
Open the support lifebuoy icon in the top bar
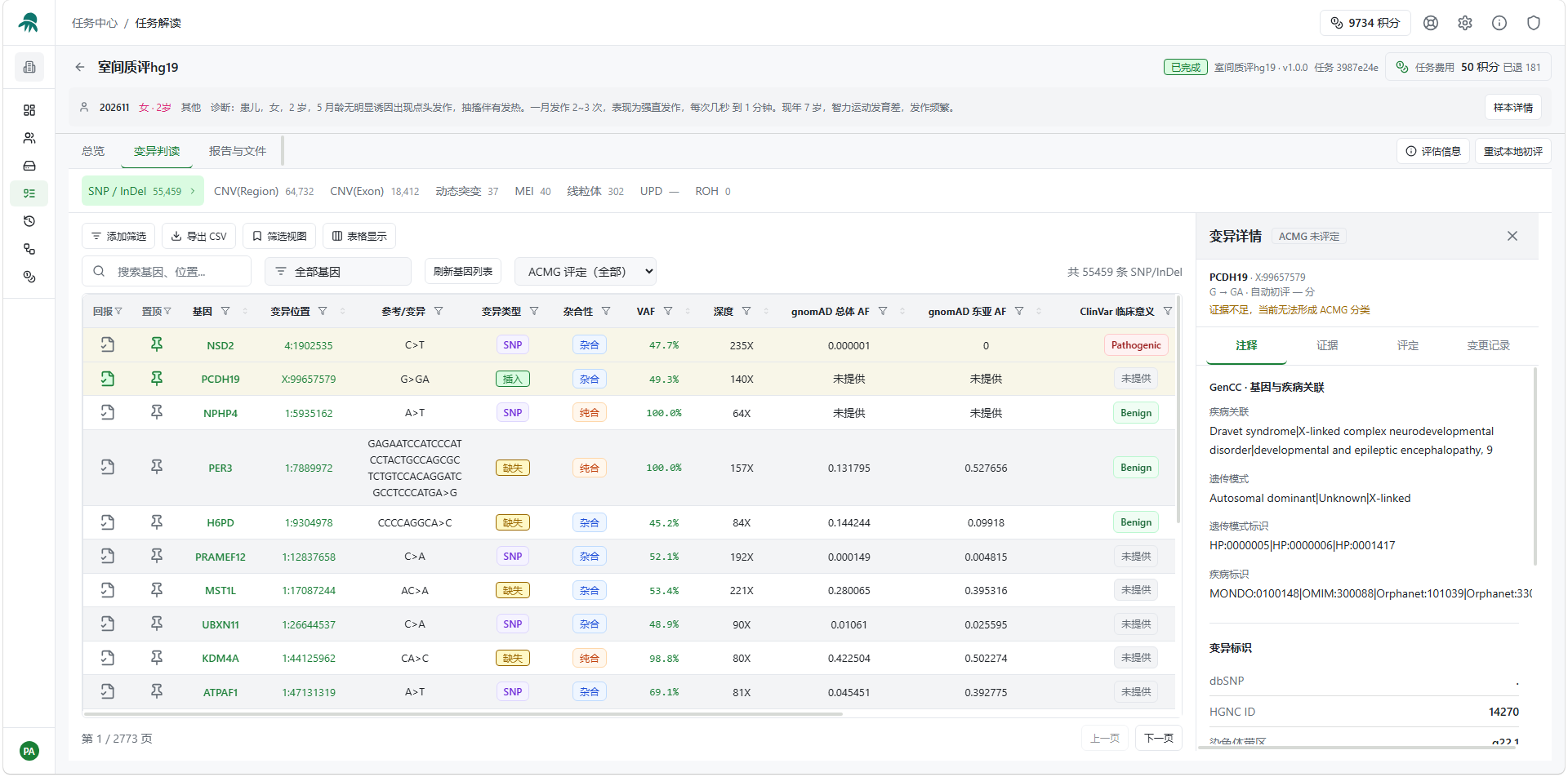(x=1431, y=23)
